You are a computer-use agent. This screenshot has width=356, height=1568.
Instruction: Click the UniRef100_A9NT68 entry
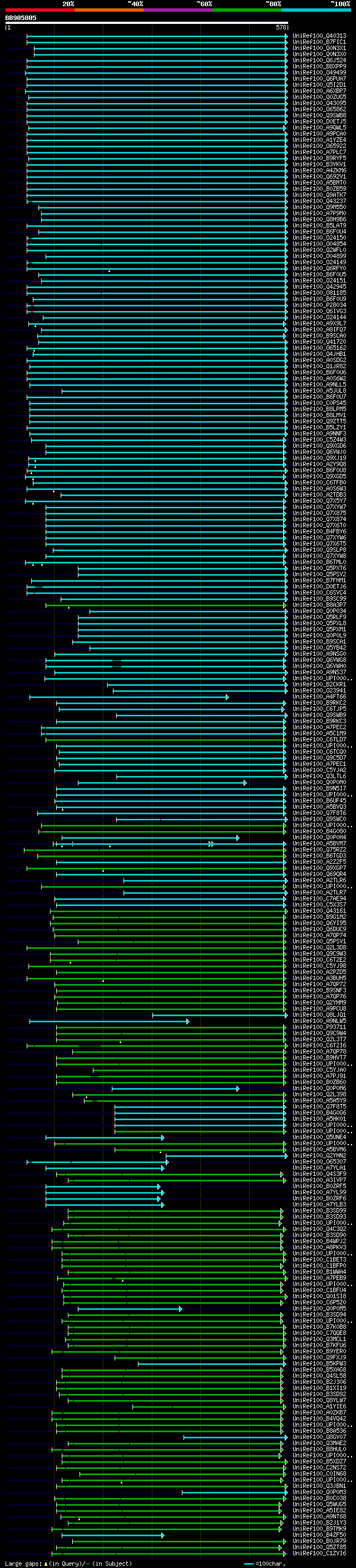[x=319, y=1516]
